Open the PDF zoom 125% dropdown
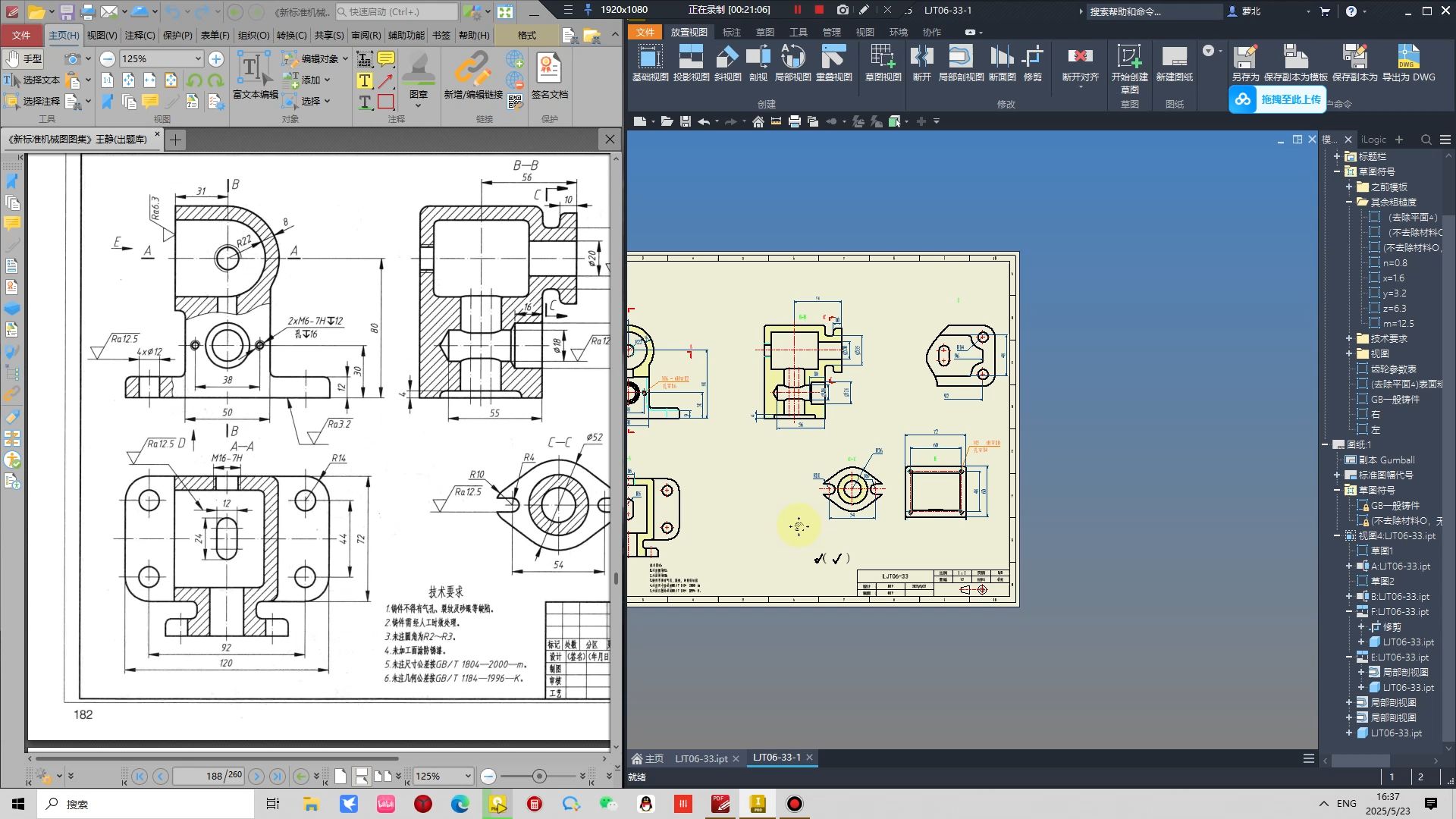Viewport: 1456px width, 819px height. 198,58
